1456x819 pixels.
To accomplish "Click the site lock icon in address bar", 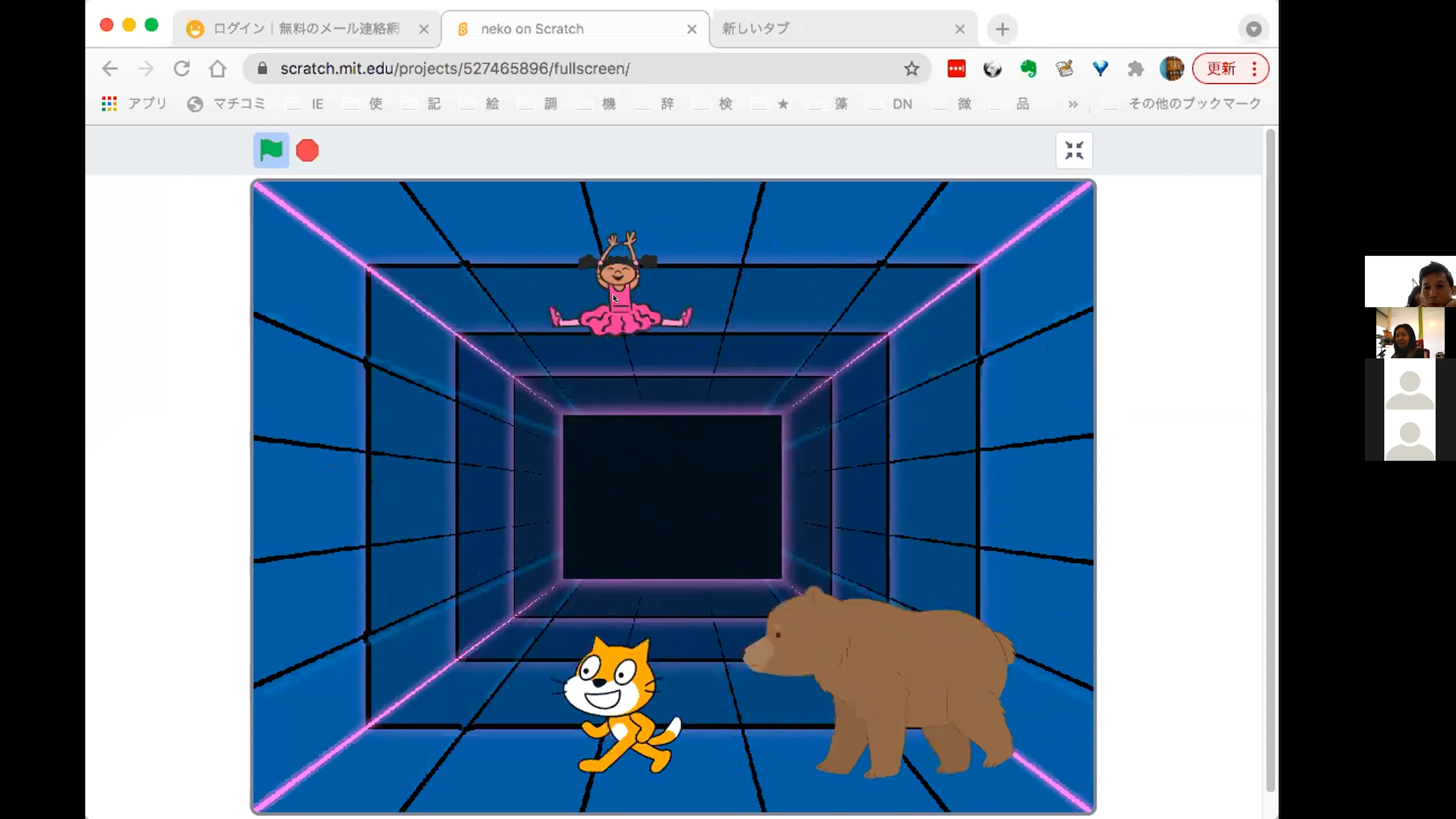I will [262, 68].
